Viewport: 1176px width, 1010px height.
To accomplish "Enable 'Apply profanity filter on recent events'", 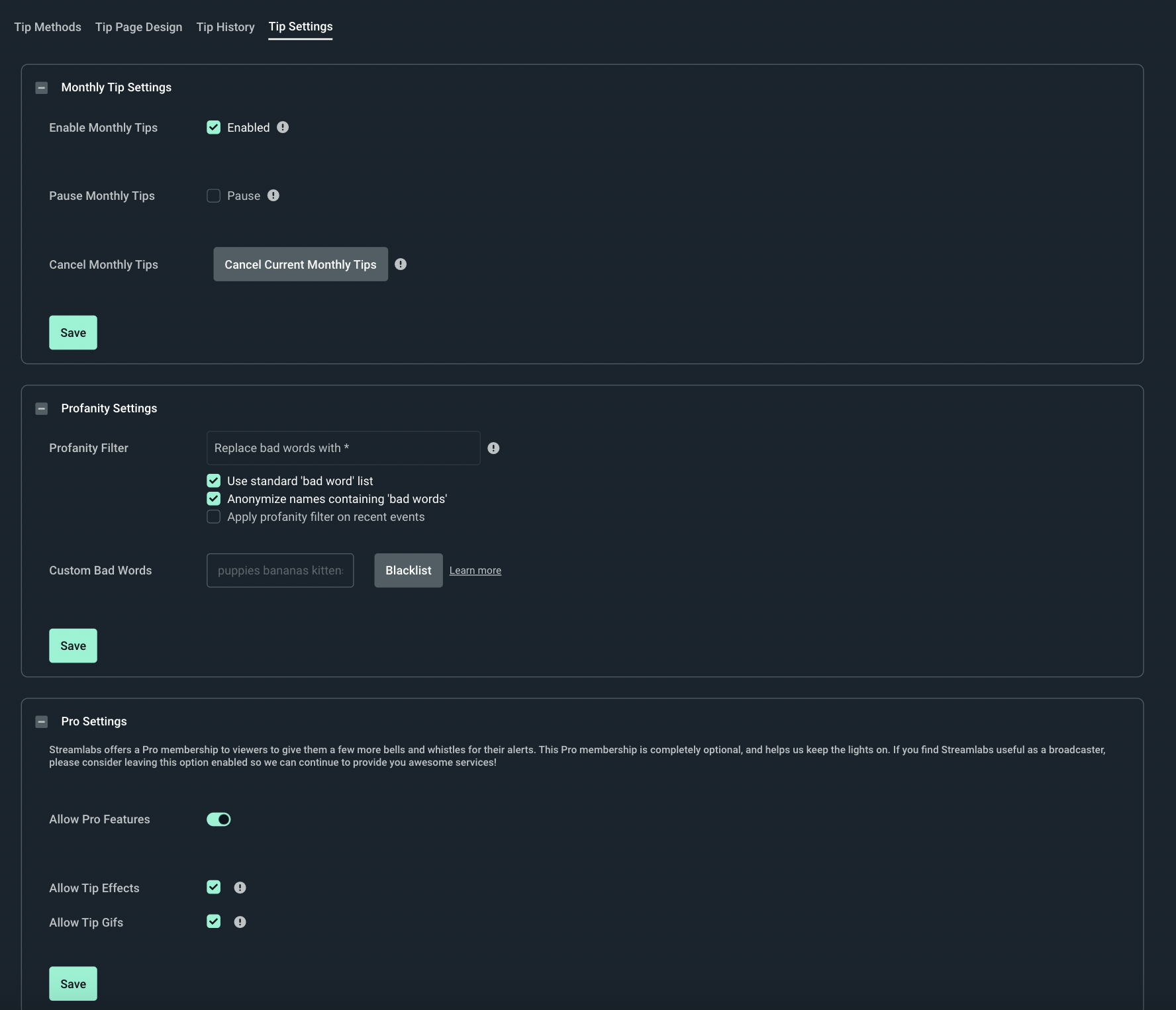I will 213,516.
